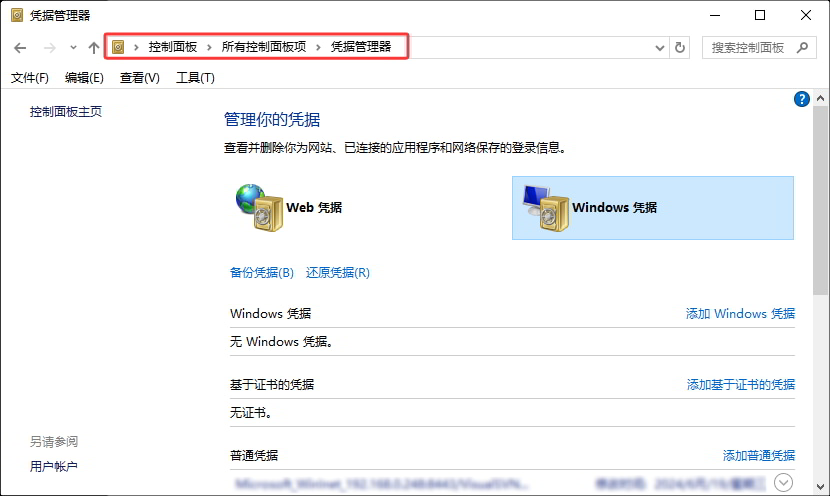Click 添加 Windows 凭据 link
The height and width of the screenshot is (496, 830).
[x=740, y=313]
